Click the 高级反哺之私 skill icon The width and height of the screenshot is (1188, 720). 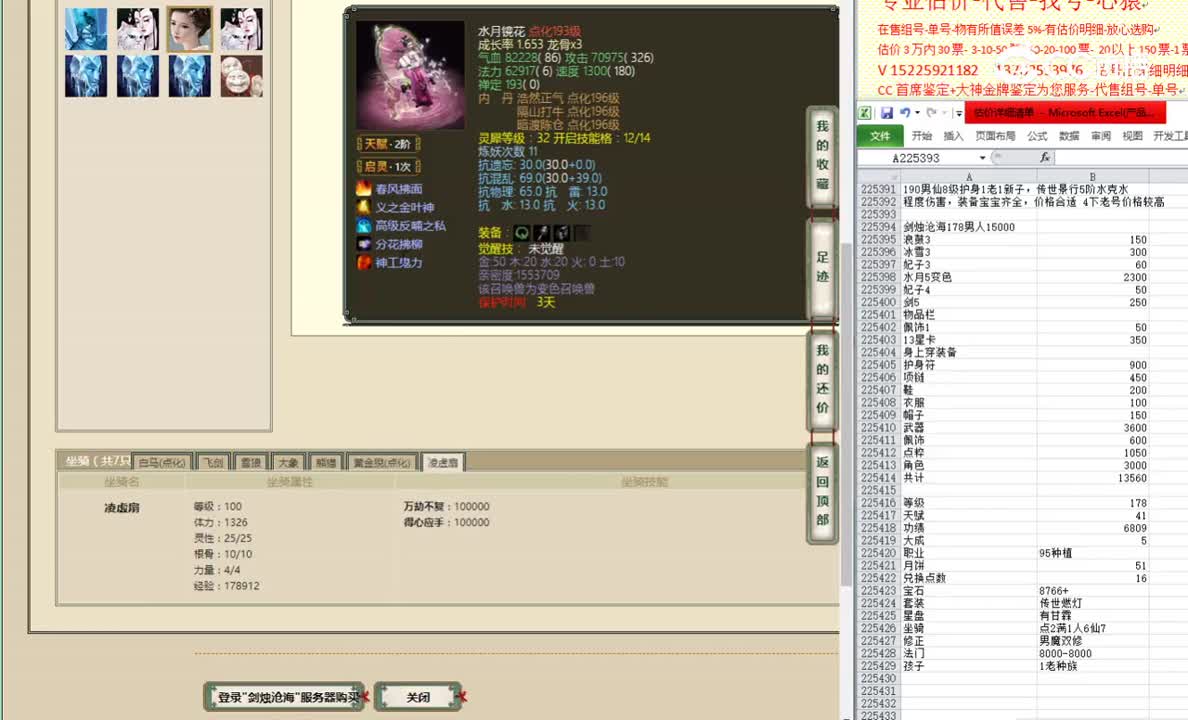pos(364,225)
